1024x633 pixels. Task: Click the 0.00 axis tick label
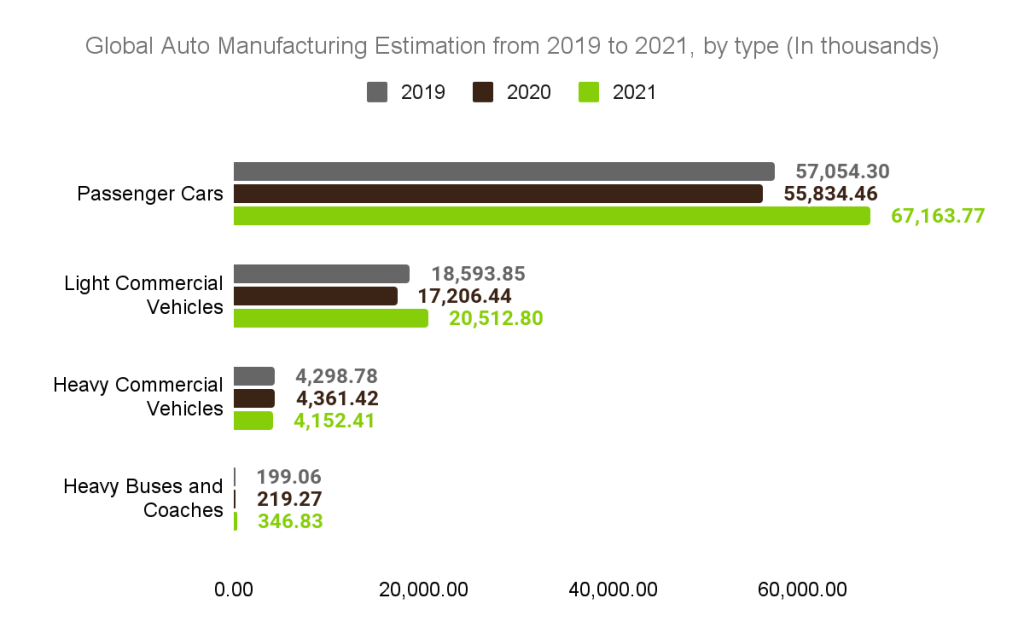pyautogui.click(x=234, y=589)
